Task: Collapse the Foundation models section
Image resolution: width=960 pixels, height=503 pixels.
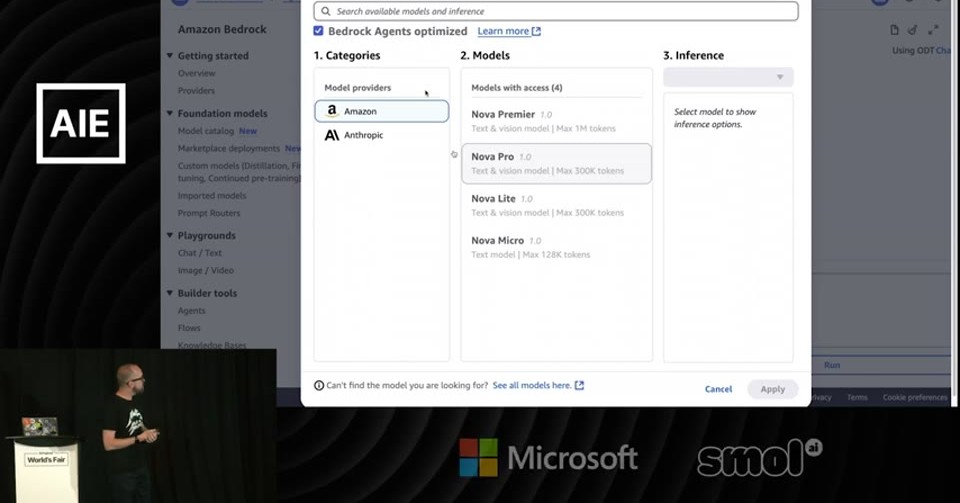Action: [x=170, y=113]
